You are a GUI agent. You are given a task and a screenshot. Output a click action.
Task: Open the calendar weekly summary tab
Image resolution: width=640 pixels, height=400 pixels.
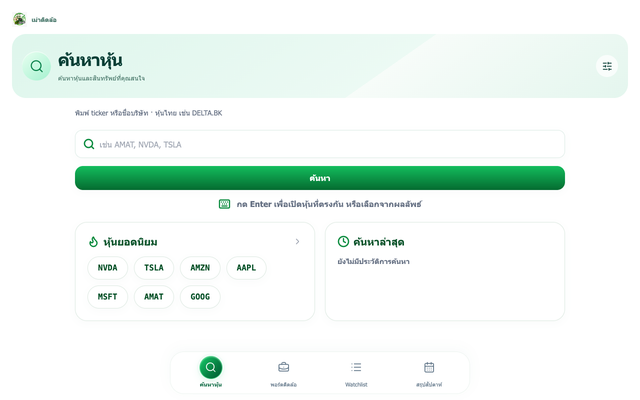coord(429,373)
